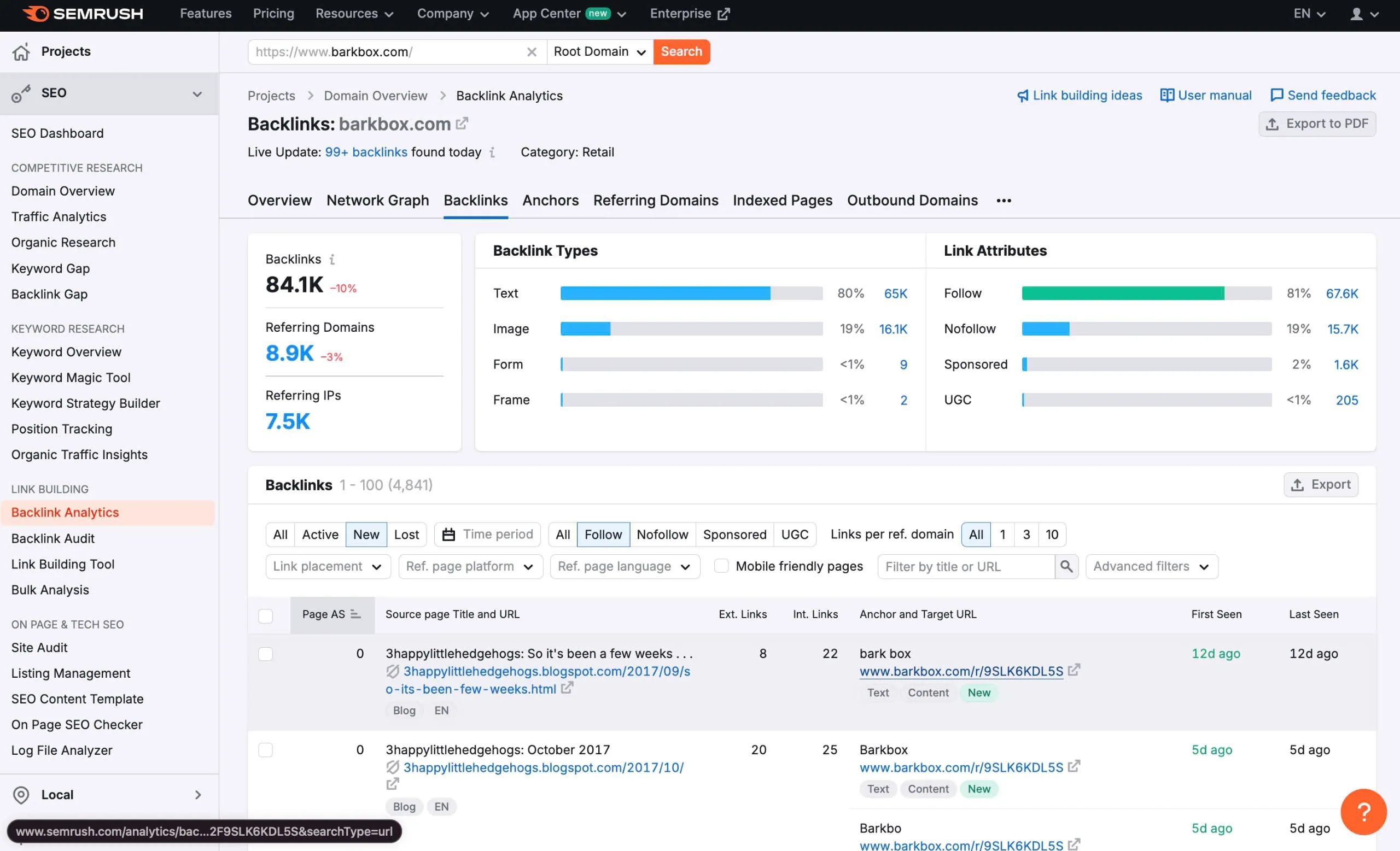Click the upload icon in Export to PDF
1400x851 pixels.
click(x=1272, y=124)
